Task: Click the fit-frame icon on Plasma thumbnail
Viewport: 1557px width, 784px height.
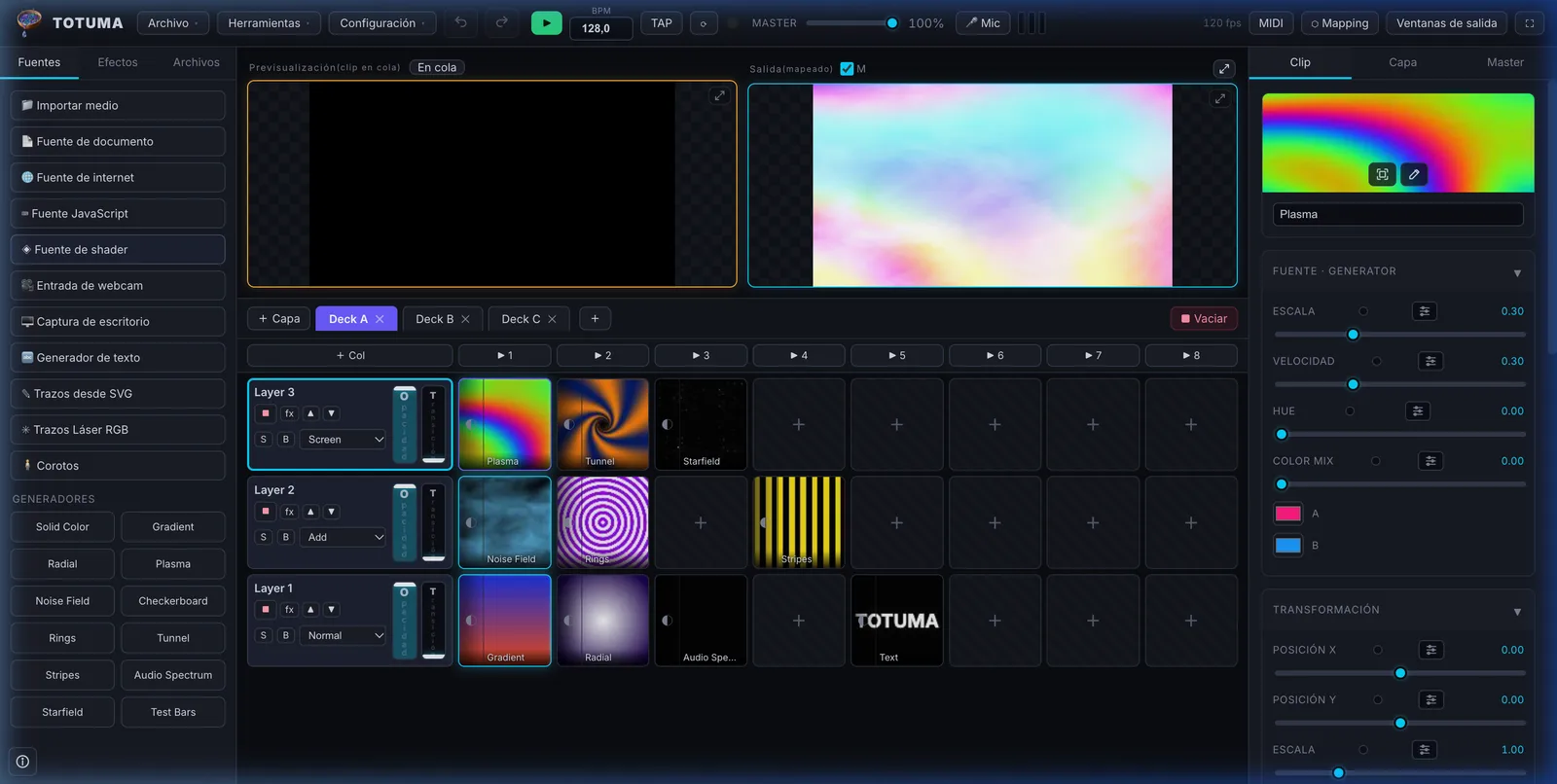Action: click(1382, 174)
